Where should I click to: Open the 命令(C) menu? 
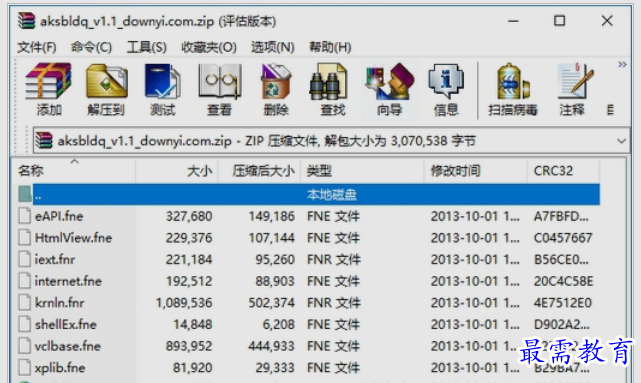click(x=91, y=47)
